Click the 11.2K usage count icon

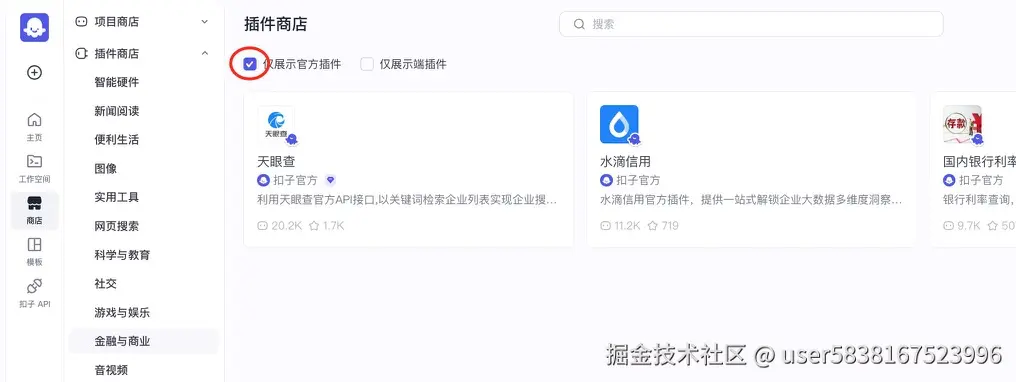click(605, 226)
